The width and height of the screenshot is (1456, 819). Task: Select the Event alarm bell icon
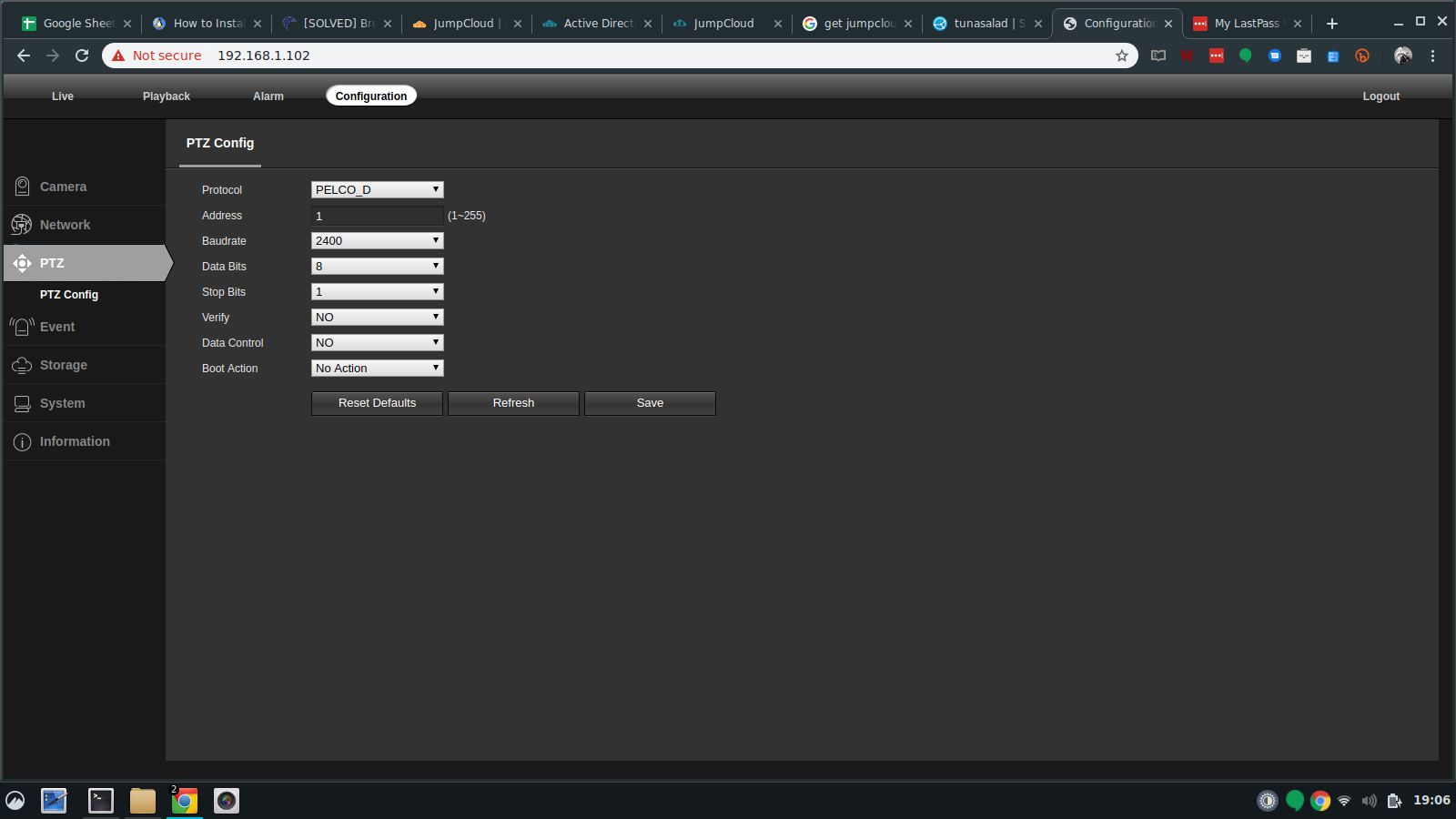(22, 327)
